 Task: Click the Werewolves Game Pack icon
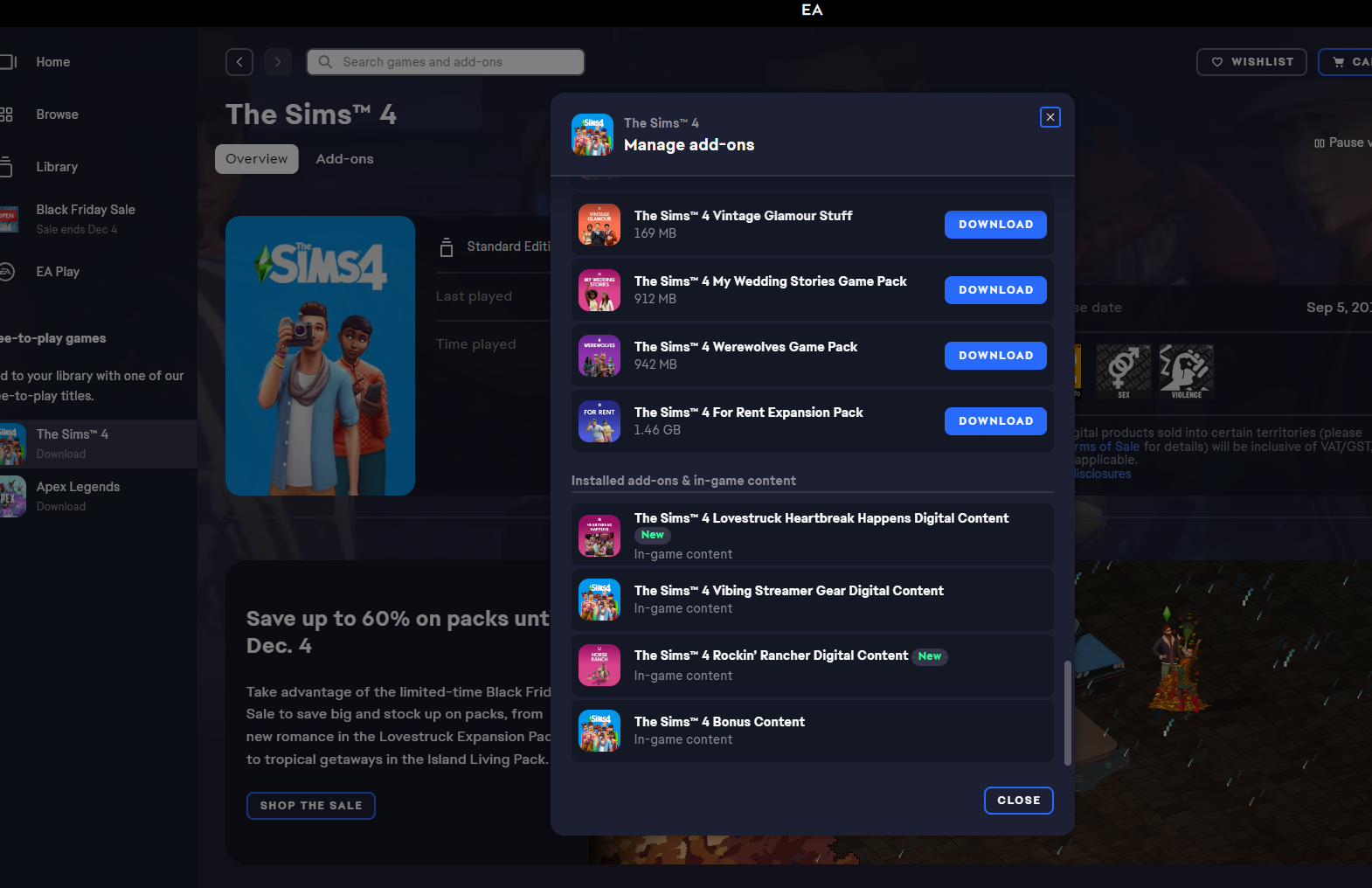599,356
